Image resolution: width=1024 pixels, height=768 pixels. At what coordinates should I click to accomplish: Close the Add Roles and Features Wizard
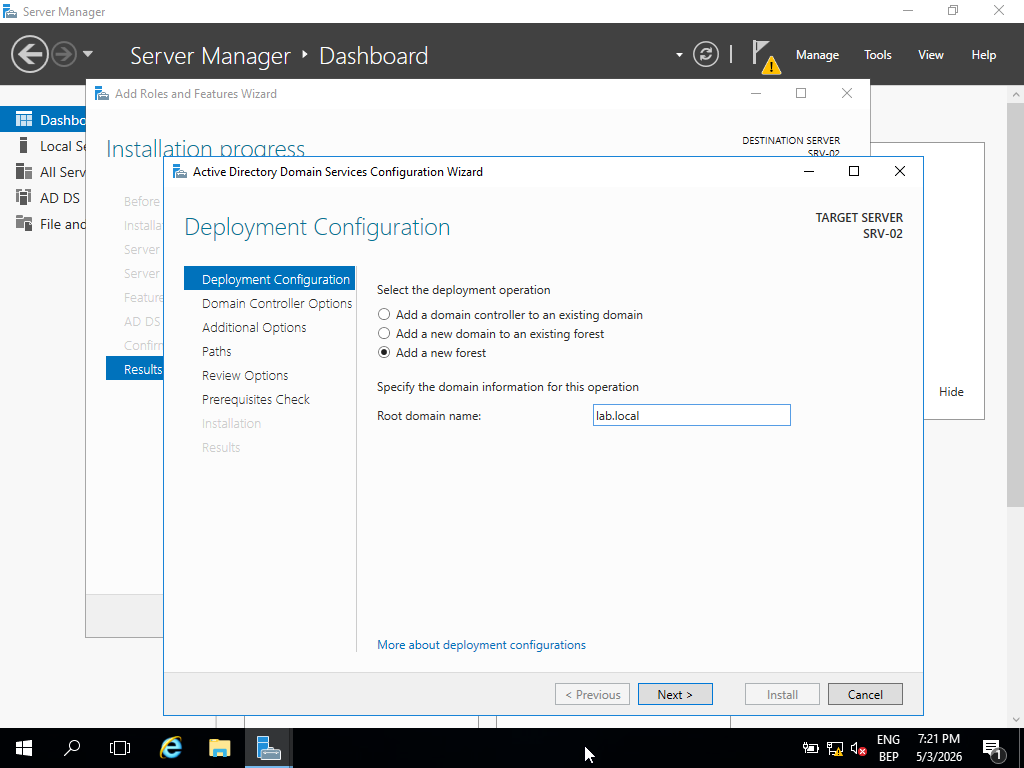847,93
